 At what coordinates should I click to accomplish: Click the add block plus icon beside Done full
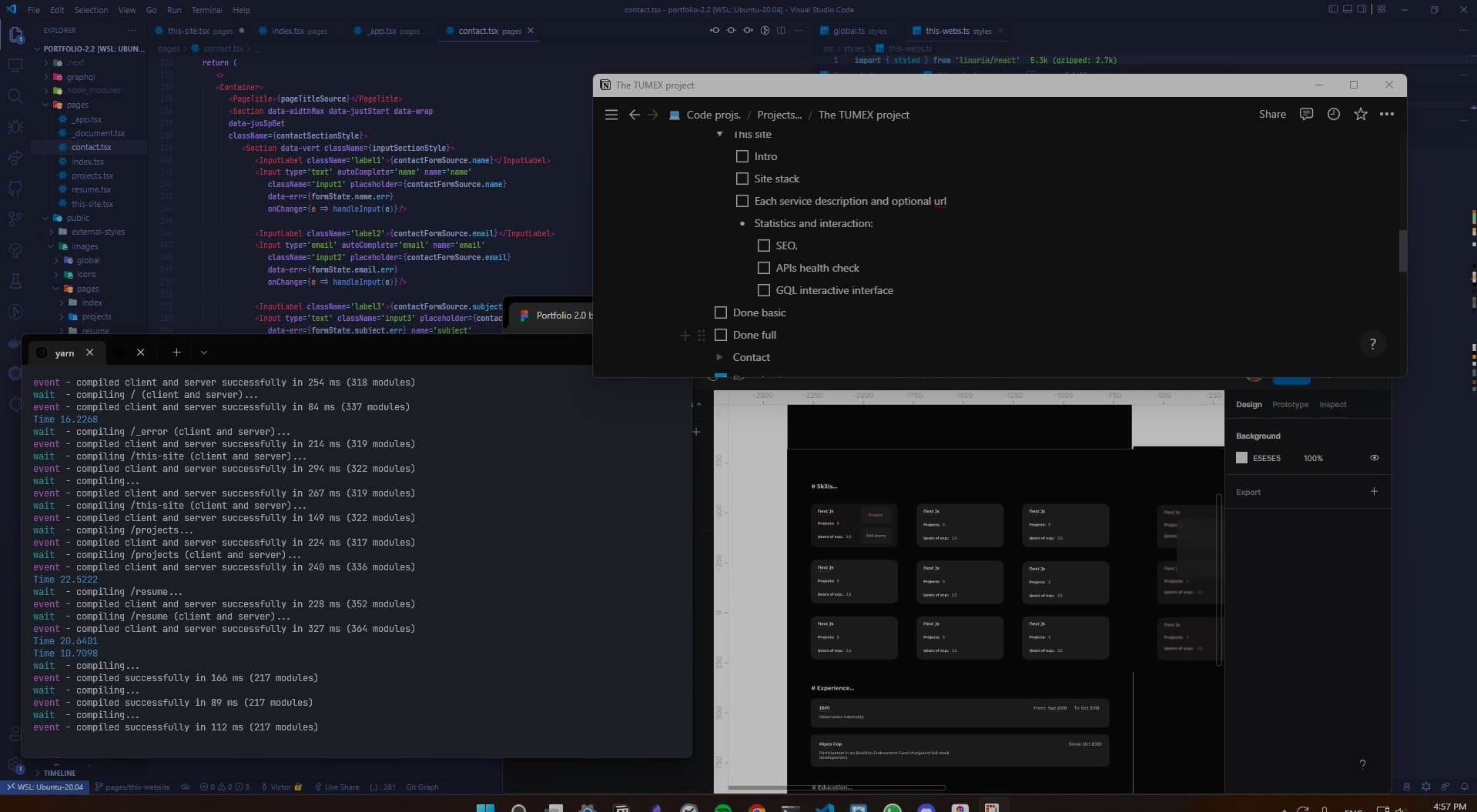pos(685,336)
